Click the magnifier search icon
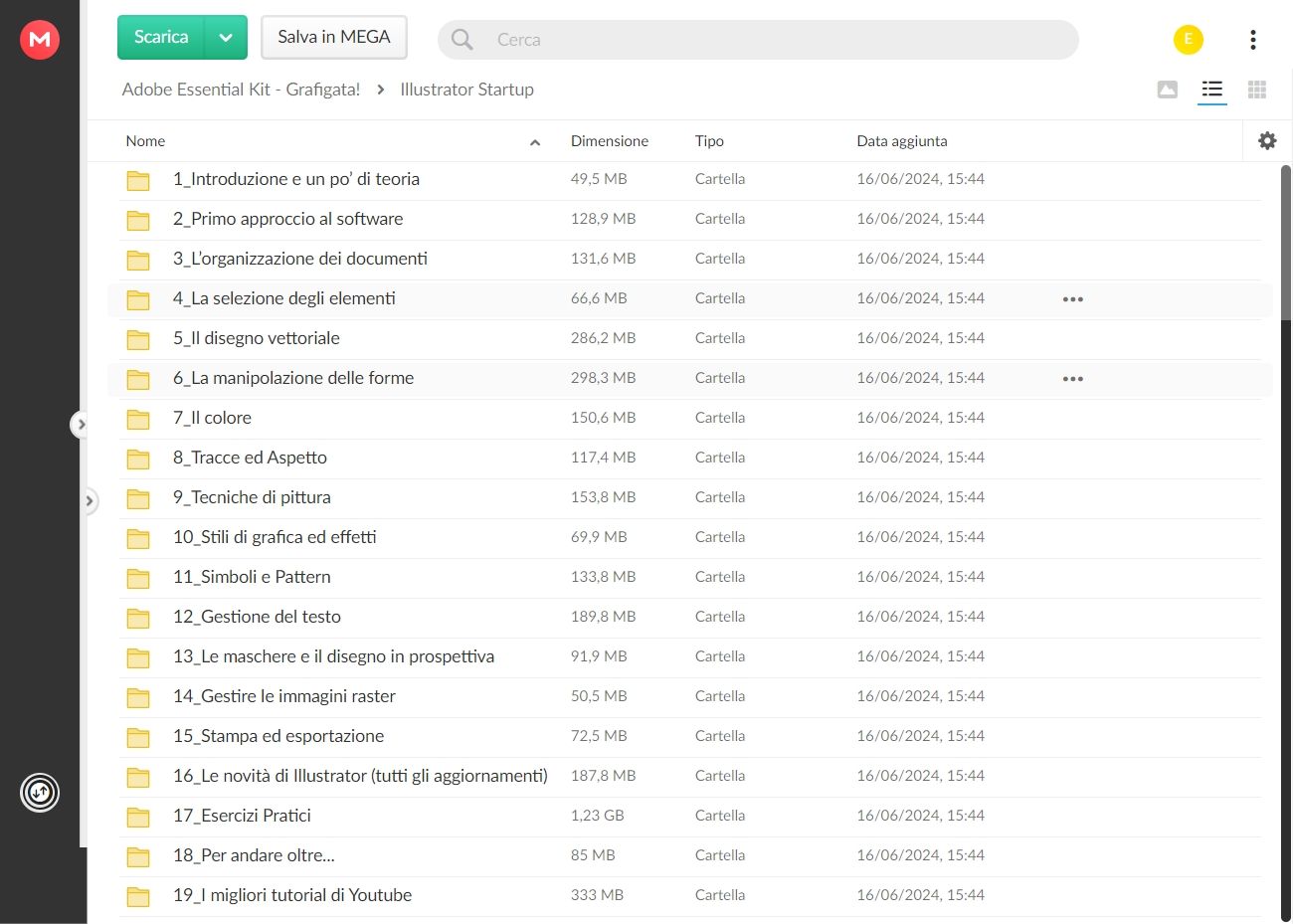The height and width of the screenshot is (924, 1293). click(x=462, y=40)
